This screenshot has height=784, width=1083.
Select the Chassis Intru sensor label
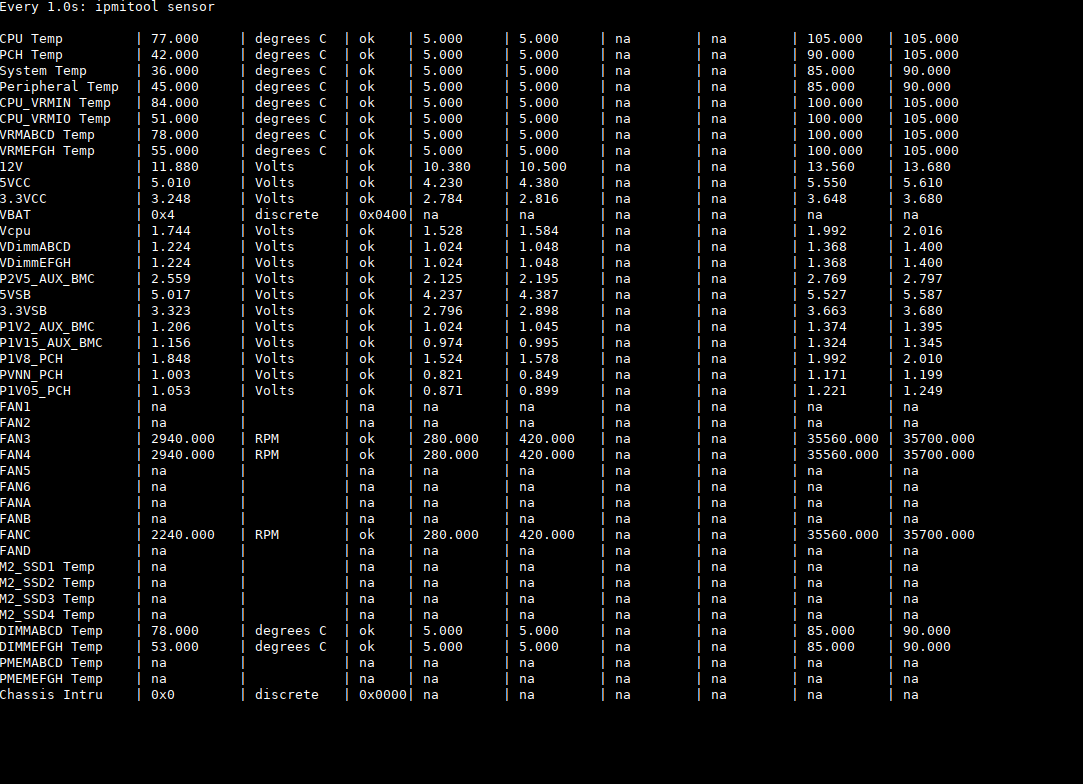(x=51, y=695)
